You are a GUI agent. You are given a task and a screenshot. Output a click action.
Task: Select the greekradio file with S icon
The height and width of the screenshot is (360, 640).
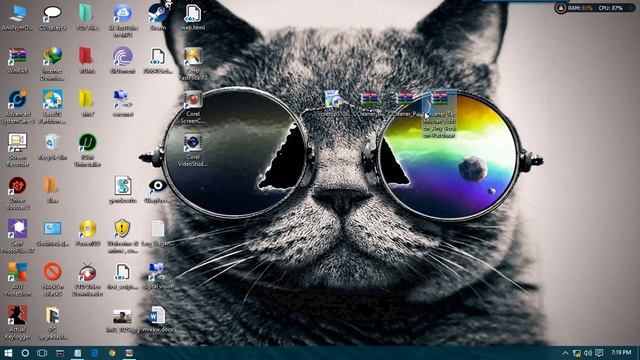[122, 188]
